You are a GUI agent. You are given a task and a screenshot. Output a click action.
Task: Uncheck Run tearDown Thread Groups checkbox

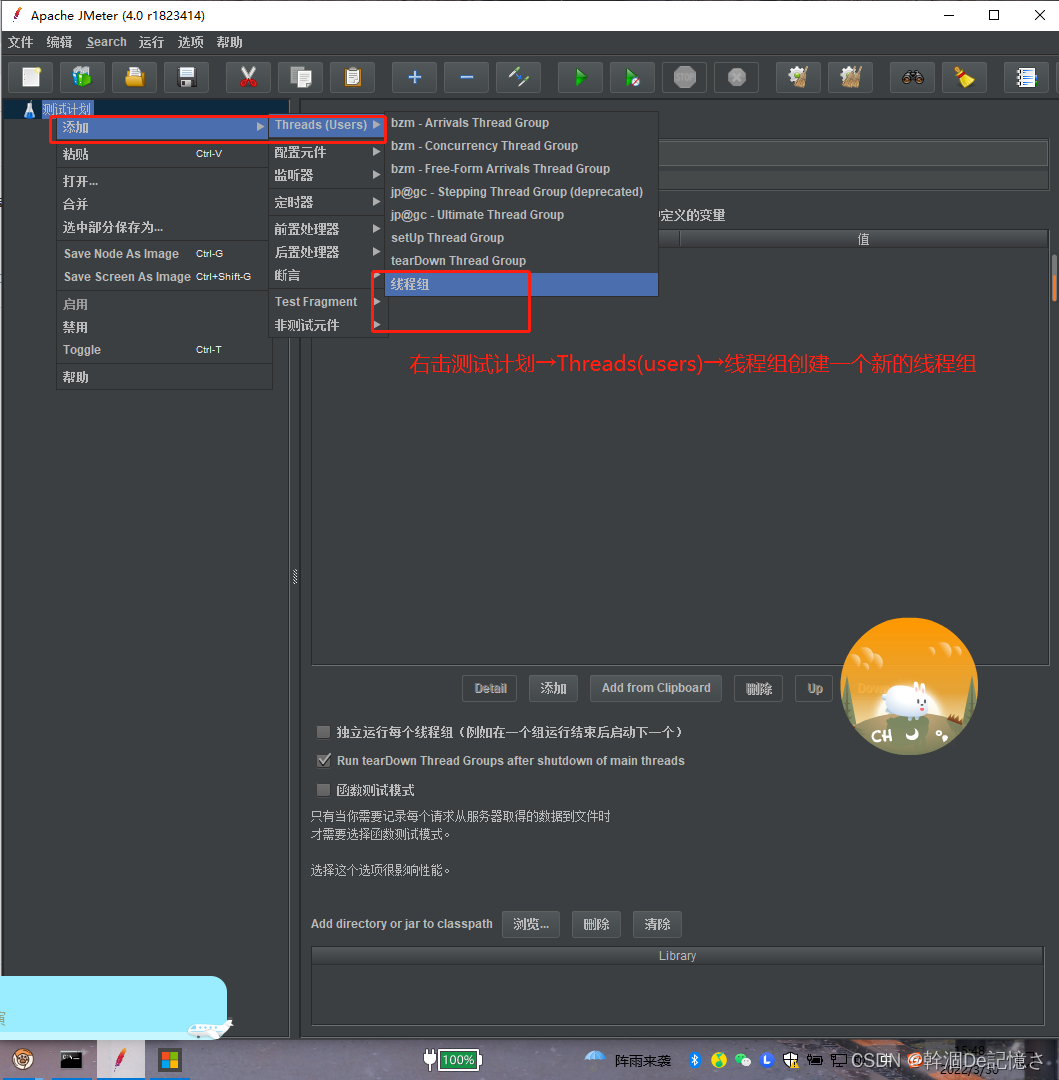(x=323, y=760)
